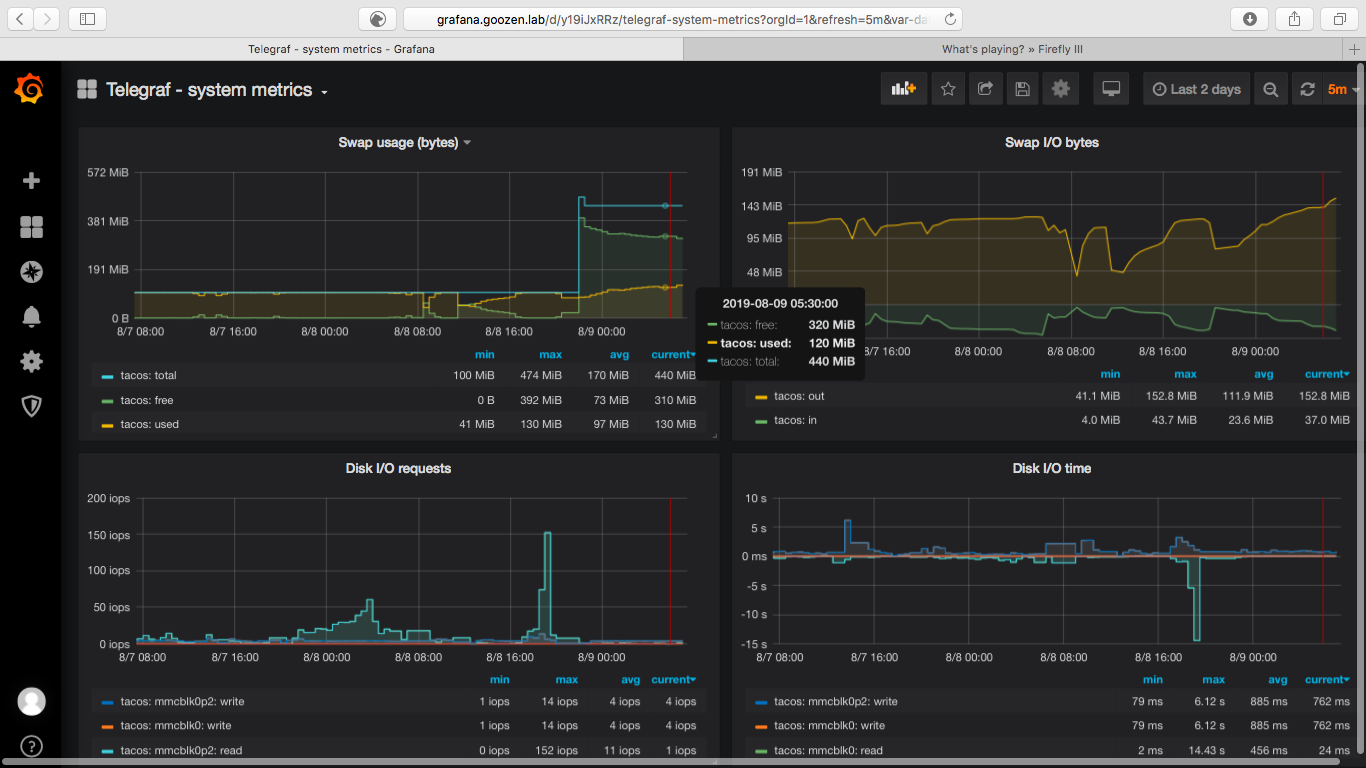
Task: Open the Grafana home logo
Action: tap(30, 89)
